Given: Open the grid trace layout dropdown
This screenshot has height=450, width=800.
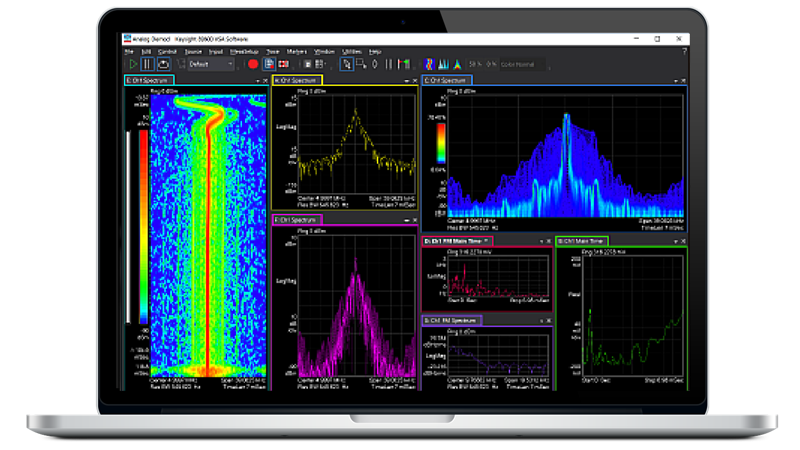Looking at the screenshot, I should coord(320,64).
